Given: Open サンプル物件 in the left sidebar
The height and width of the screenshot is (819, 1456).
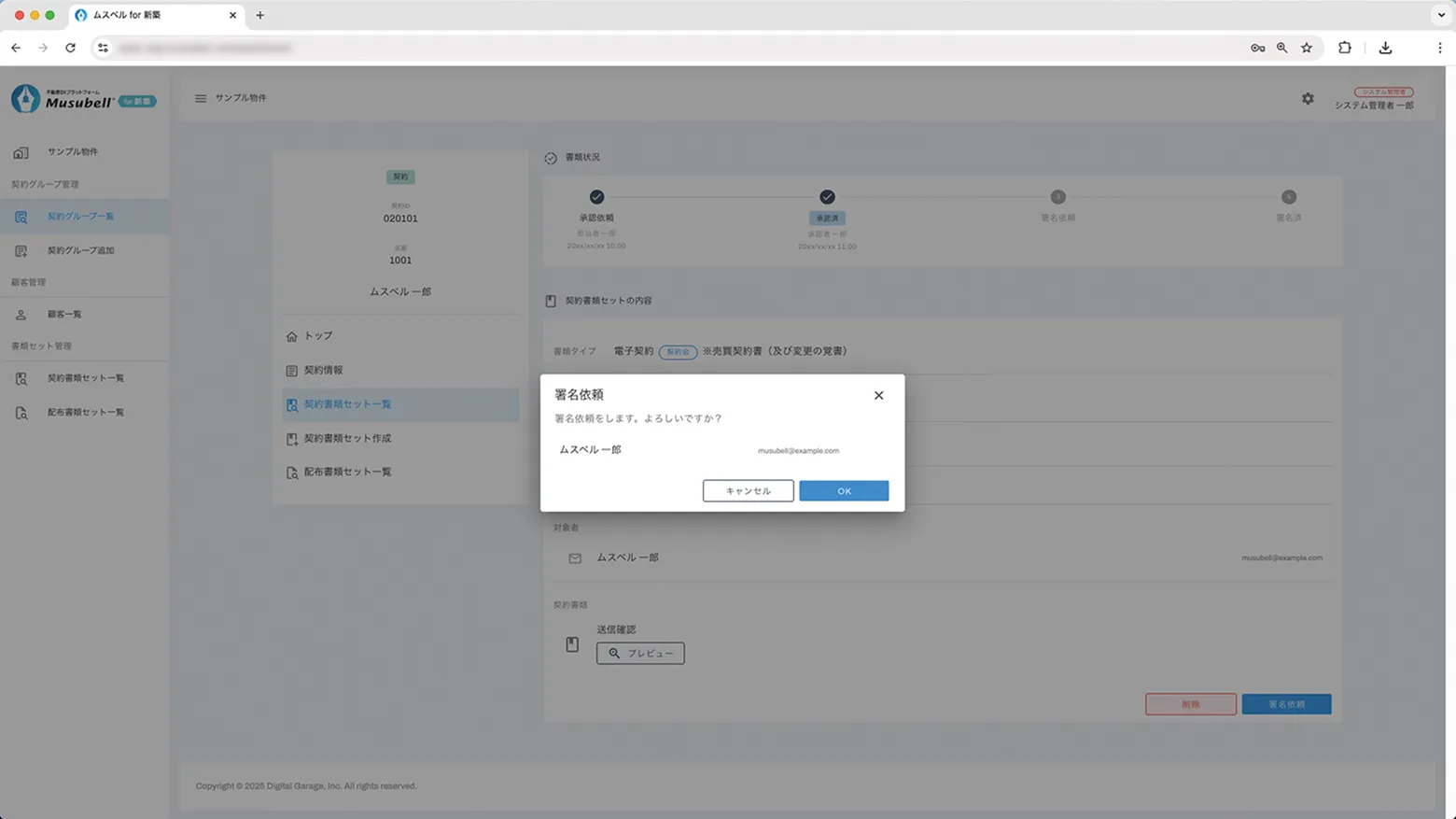Looking at the screenshot, I should pos(73,152).
